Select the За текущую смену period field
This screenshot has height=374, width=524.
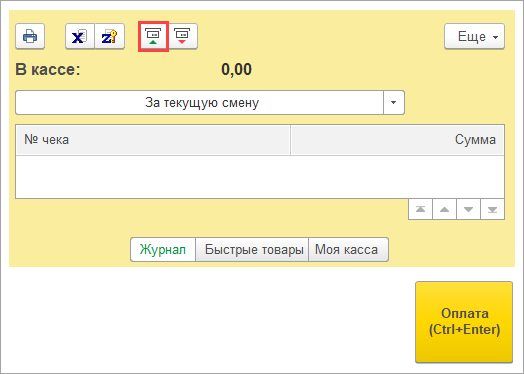[200, 103]
